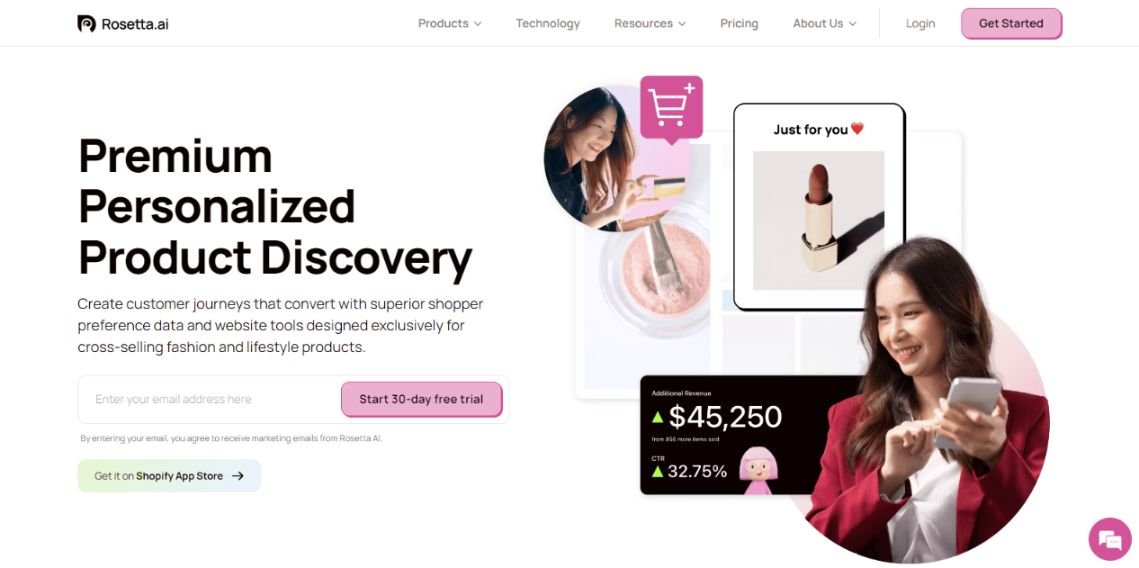Viewport: 1139px width, 568px height.
Task: Click the green arrow beside $45,250
Action: [657, 417]
